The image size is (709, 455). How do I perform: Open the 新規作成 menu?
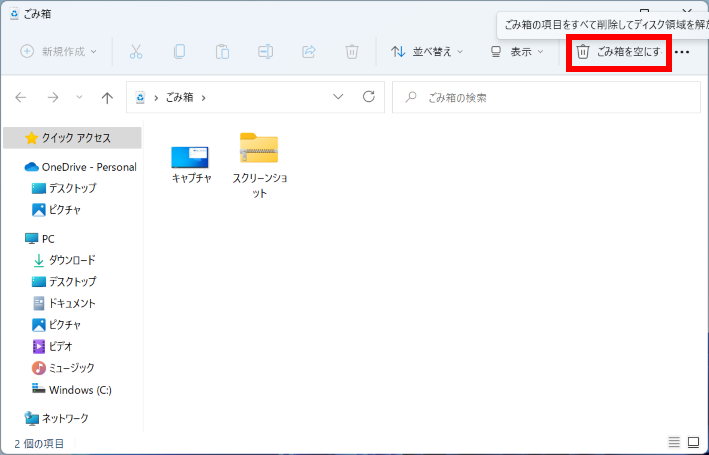point(58,52)
